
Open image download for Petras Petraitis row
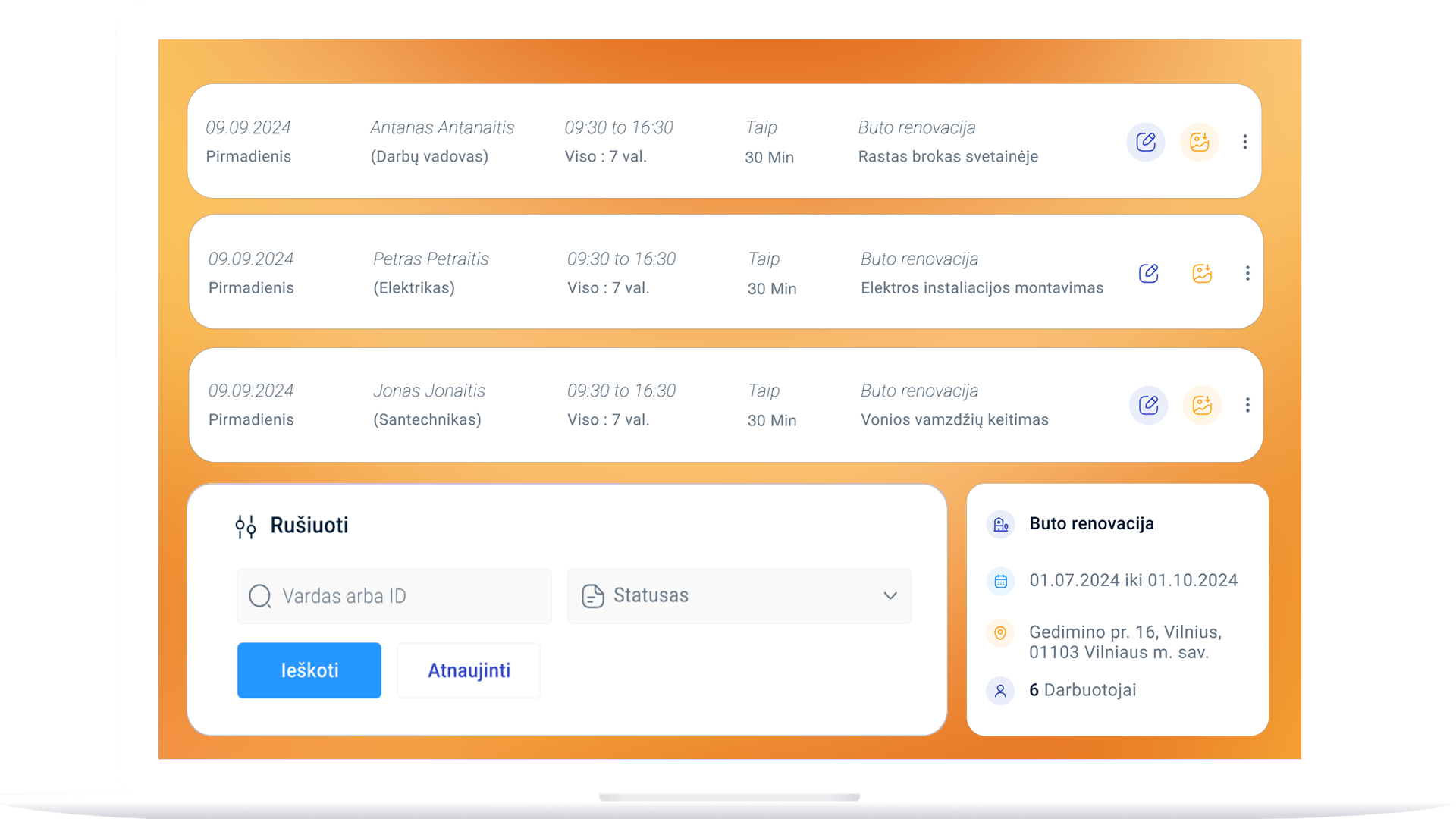click(x=1202, y=273)
